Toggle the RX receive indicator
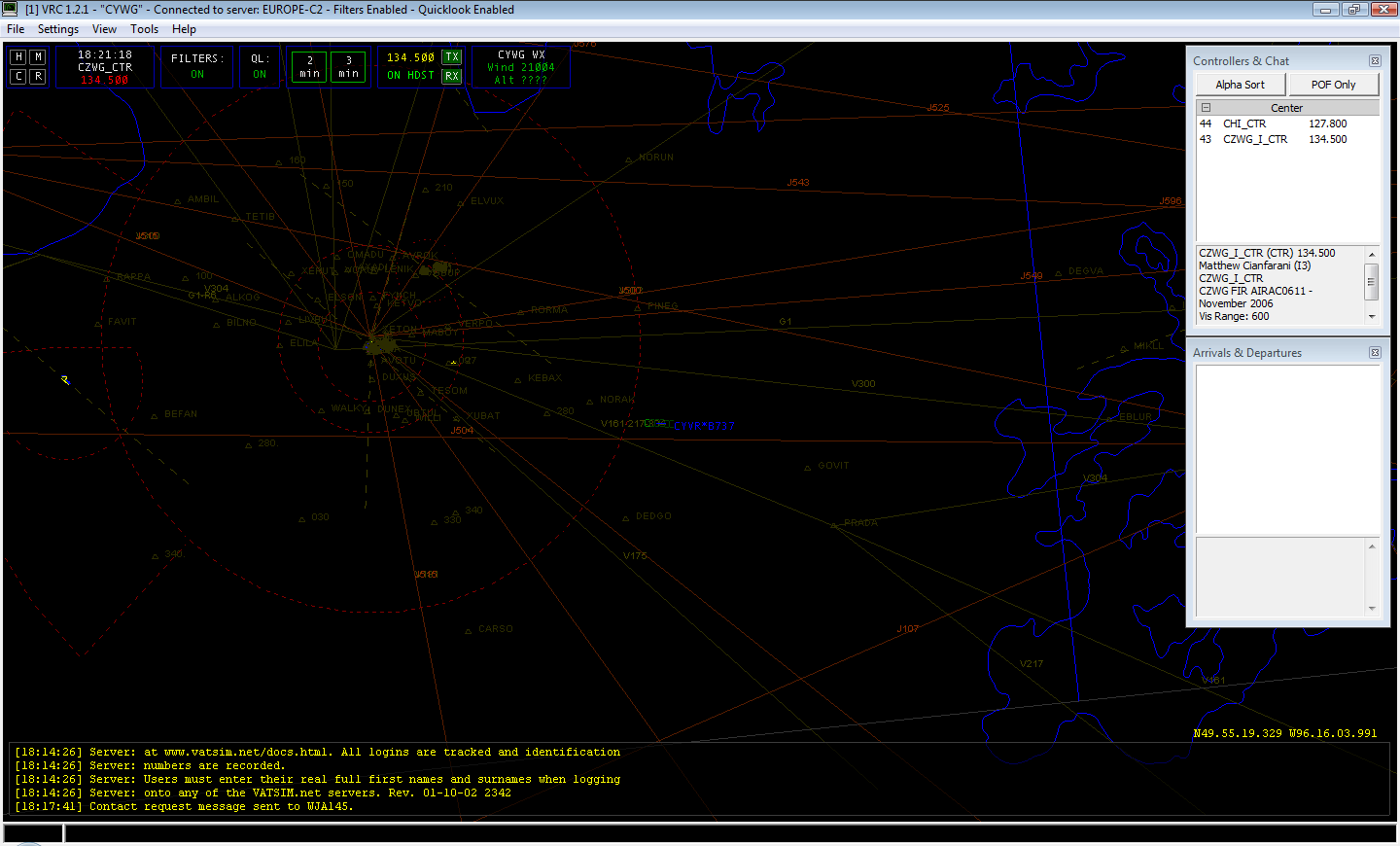 click(451, 76)
